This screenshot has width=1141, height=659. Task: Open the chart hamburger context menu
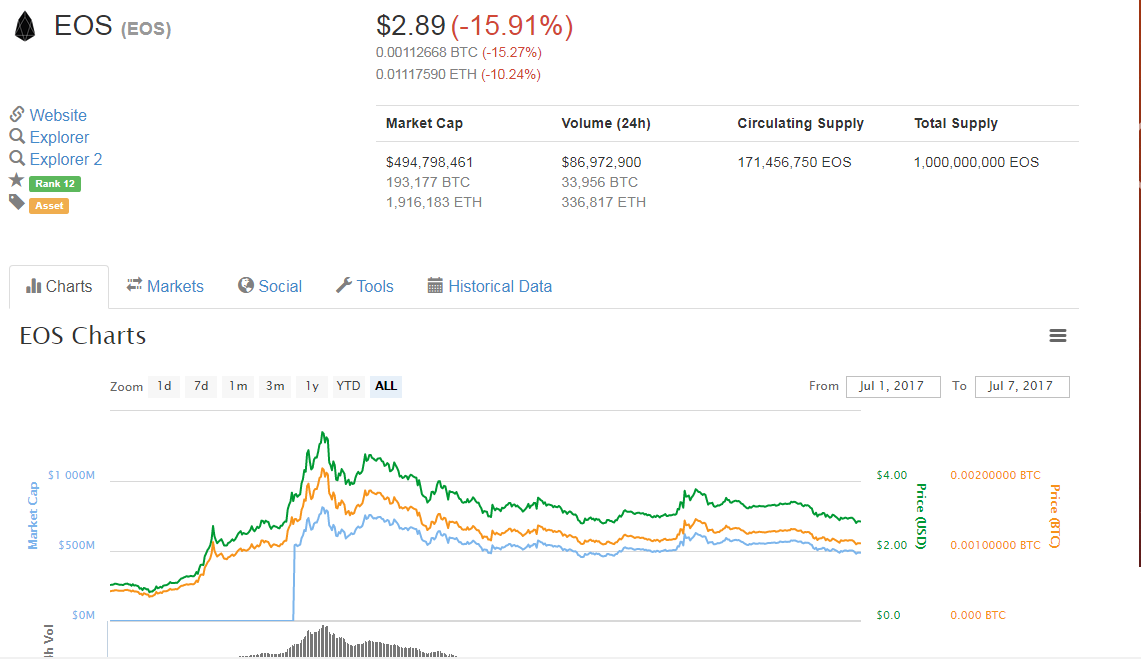[1057, 335]
